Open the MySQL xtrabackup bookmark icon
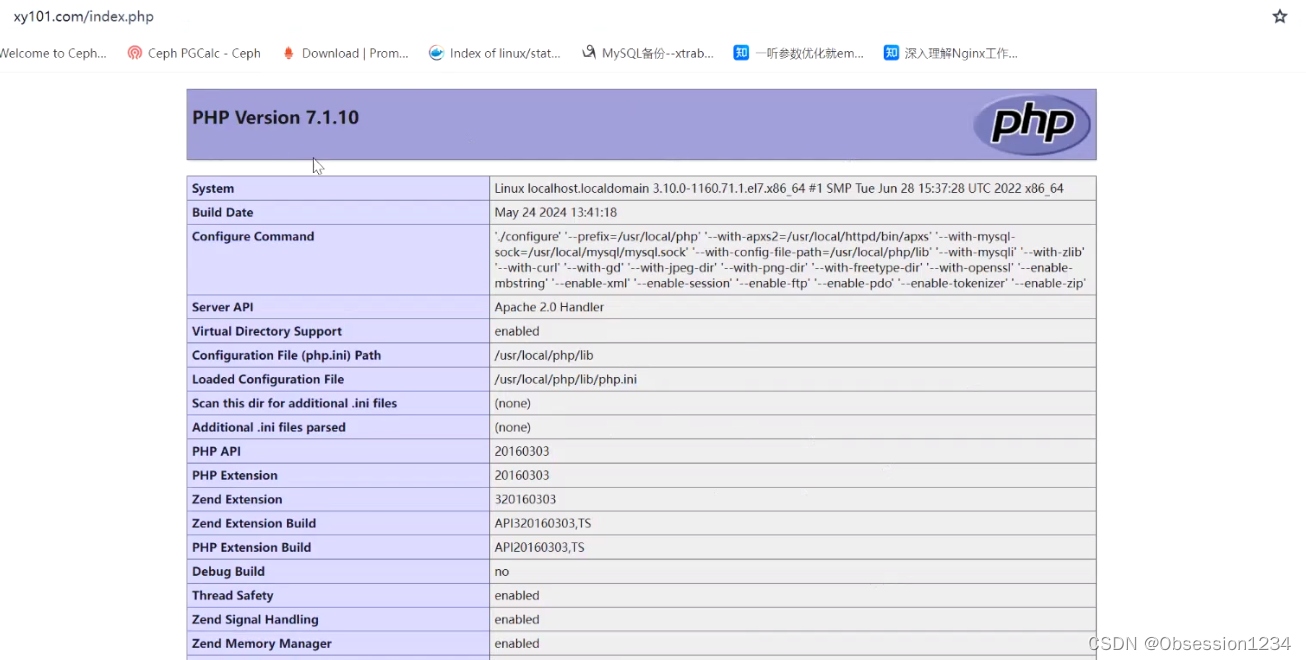 point(589,53)
